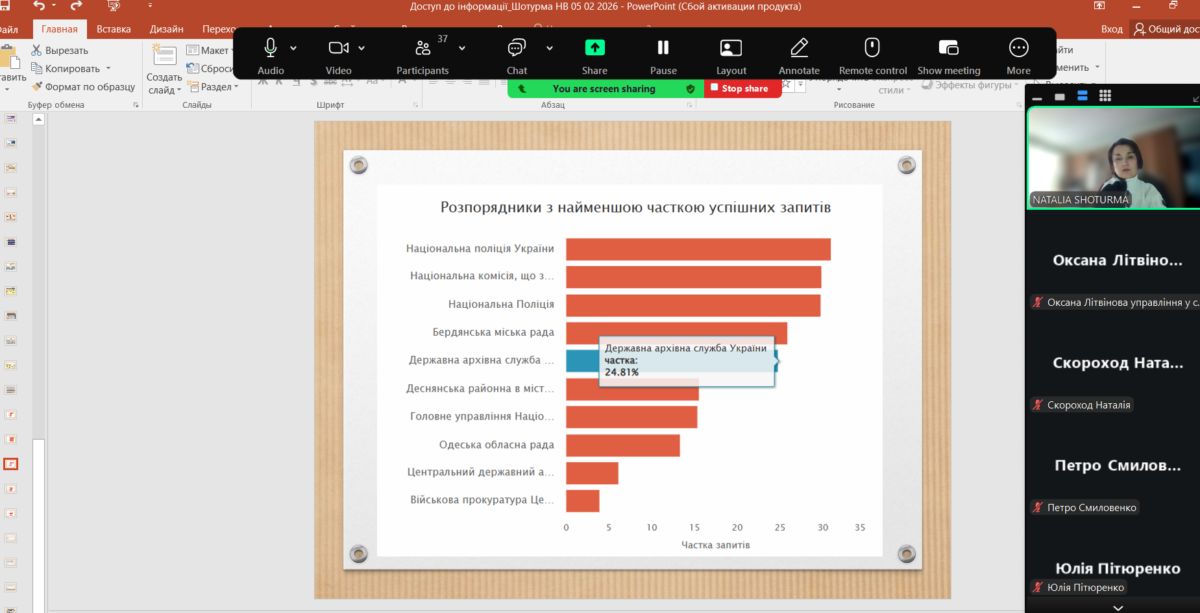
Task: Click the Державна архівна служба blue bar
Action: pyautogui.click(x=582, y=361)
